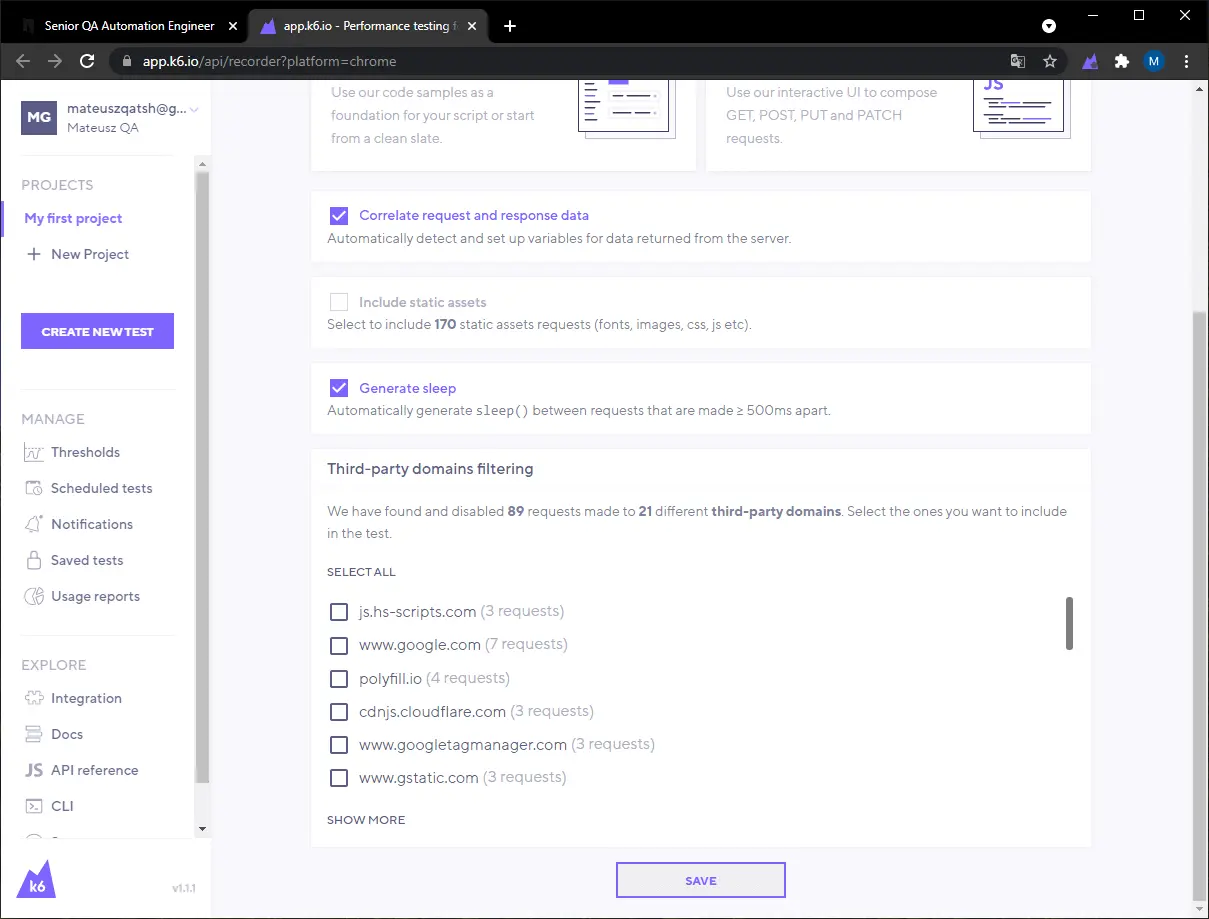Bookmark this page with star icon
The width and height of the screenshot is (1209, 919).
pos(1050,61)
